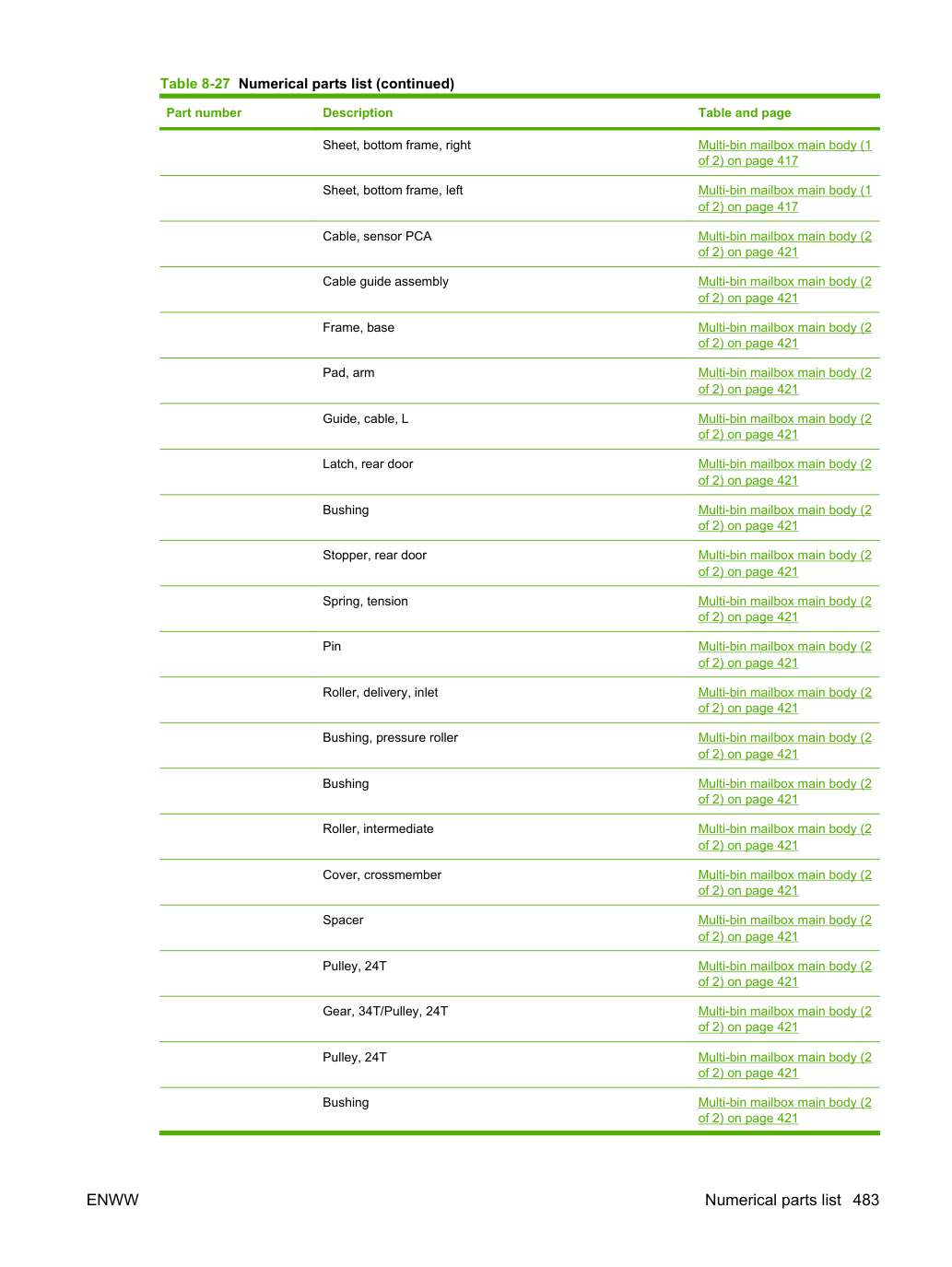Follow the Cable guide assembly page link
The height and width of the screenshot is (1267, 952).
coord(784,289)
